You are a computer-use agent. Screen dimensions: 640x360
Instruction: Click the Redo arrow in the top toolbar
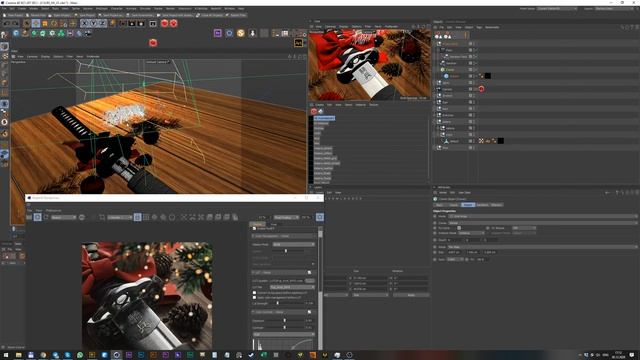15,23
